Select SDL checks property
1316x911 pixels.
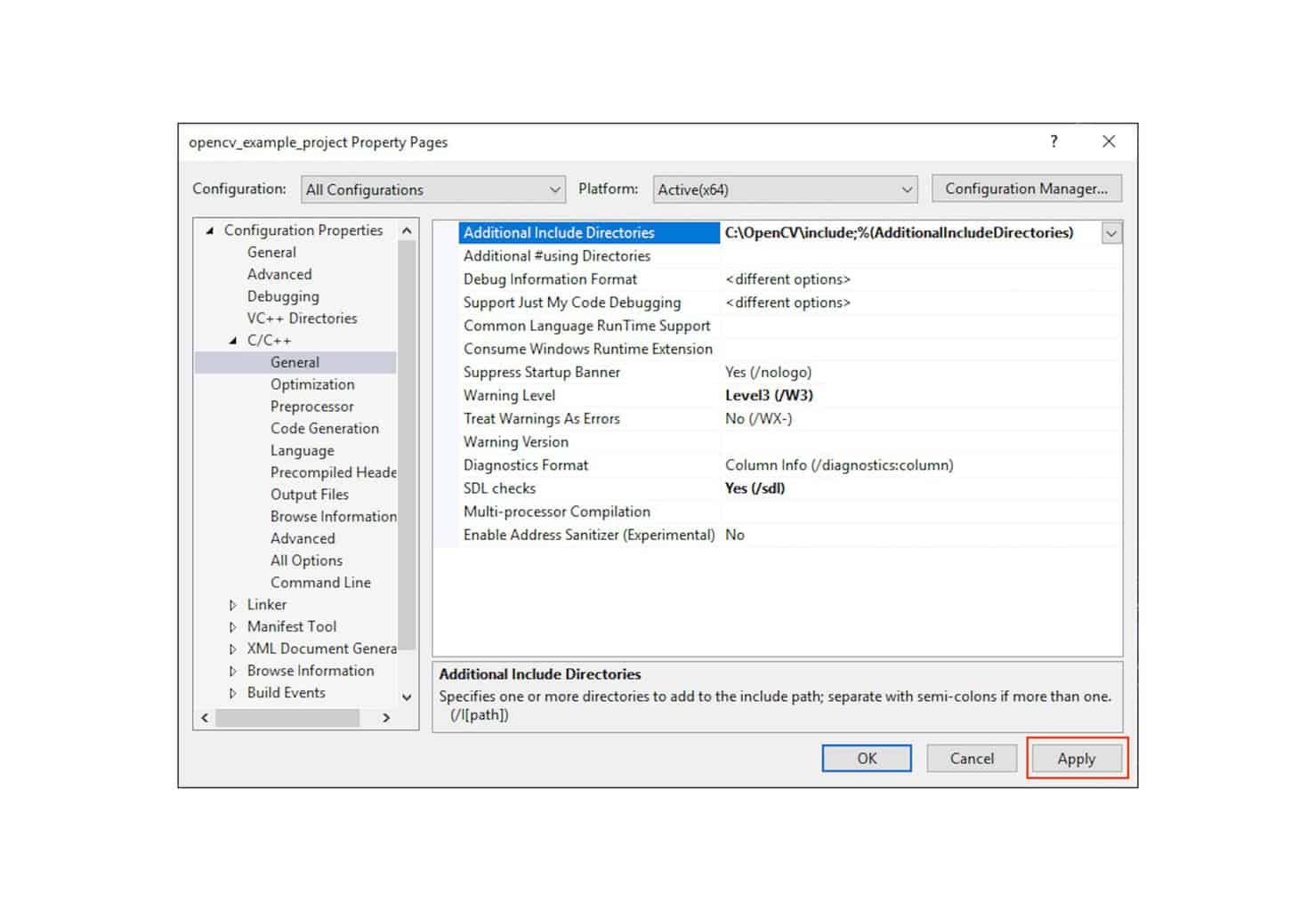click(x=589, y=488)
